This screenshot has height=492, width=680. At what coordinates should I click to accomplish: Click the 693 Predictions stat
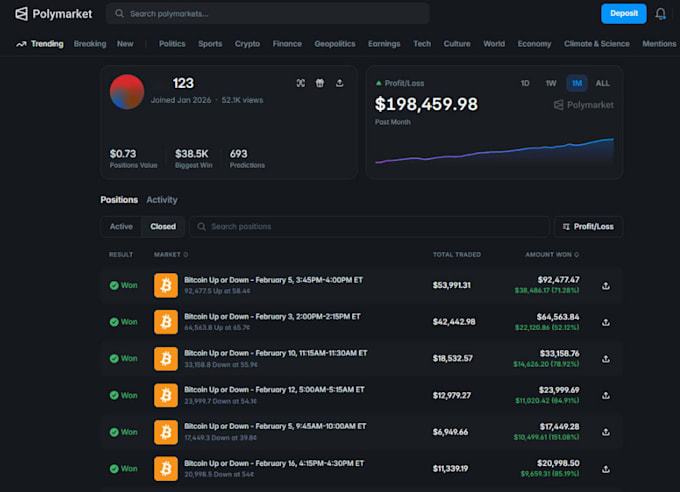pos(247,158)
